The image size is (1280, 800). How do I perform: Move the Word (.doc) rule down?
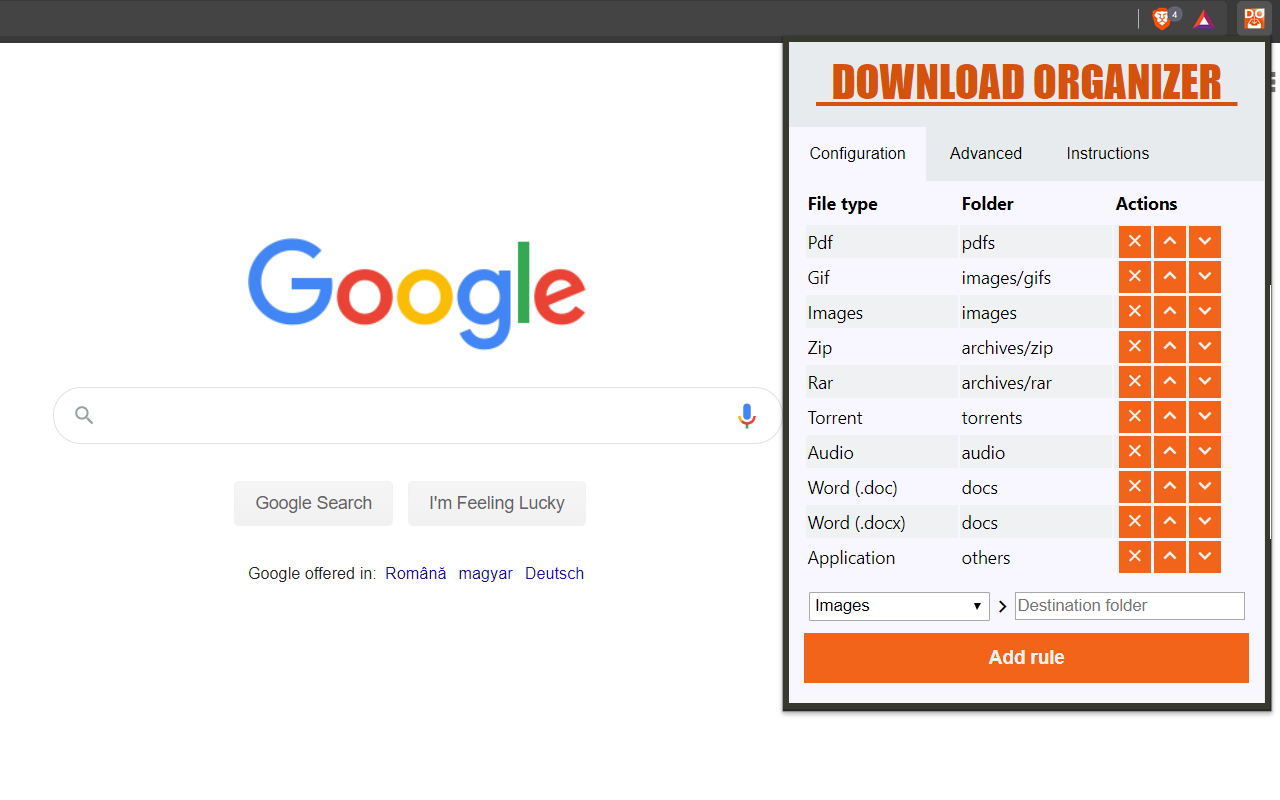click(1205, 487)
